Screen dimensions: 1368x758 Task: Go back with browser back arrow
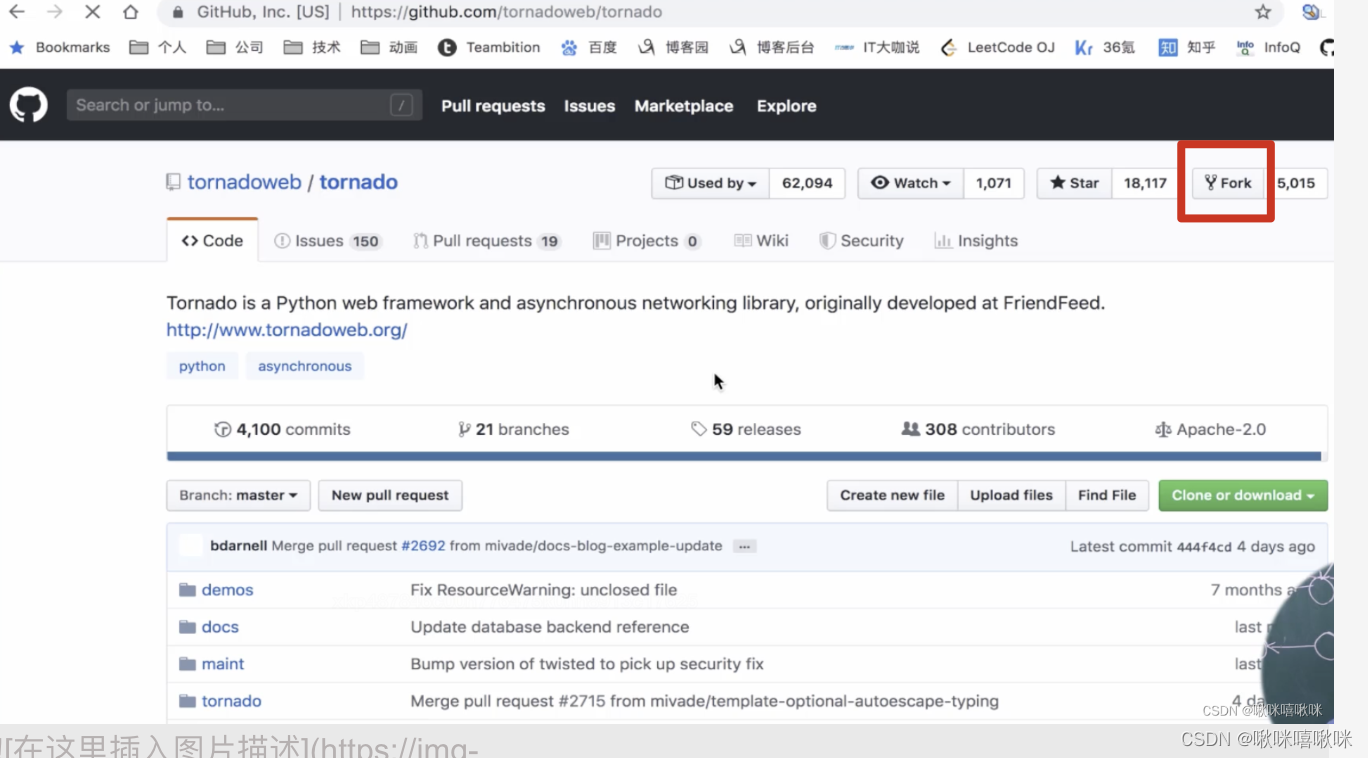17,12
